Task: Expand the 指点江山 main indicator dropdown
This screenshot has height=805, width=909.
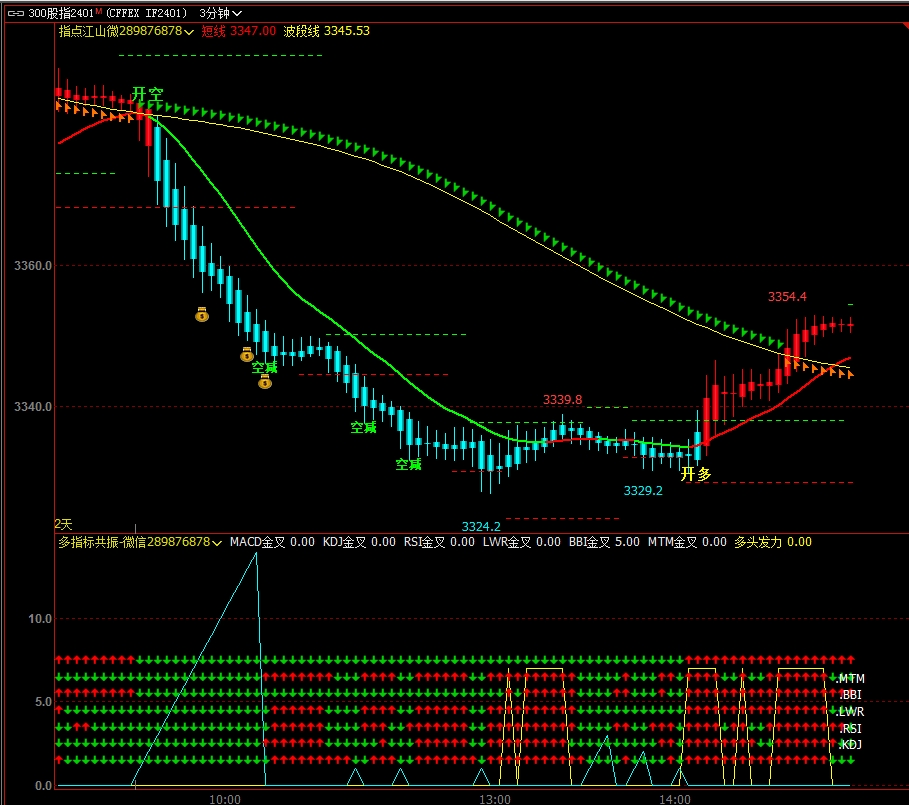Action: (x=189, y=32)
